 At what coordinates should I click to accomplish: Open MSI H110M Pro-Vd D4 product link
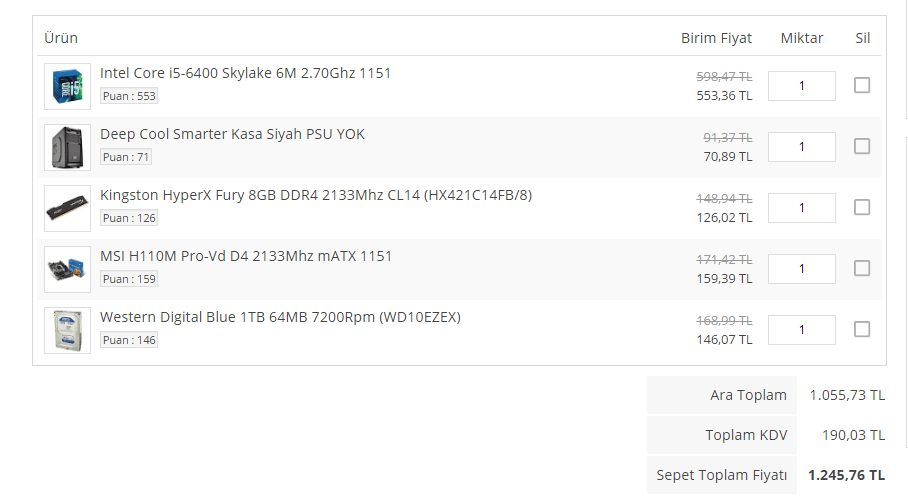tap(246, 256)
